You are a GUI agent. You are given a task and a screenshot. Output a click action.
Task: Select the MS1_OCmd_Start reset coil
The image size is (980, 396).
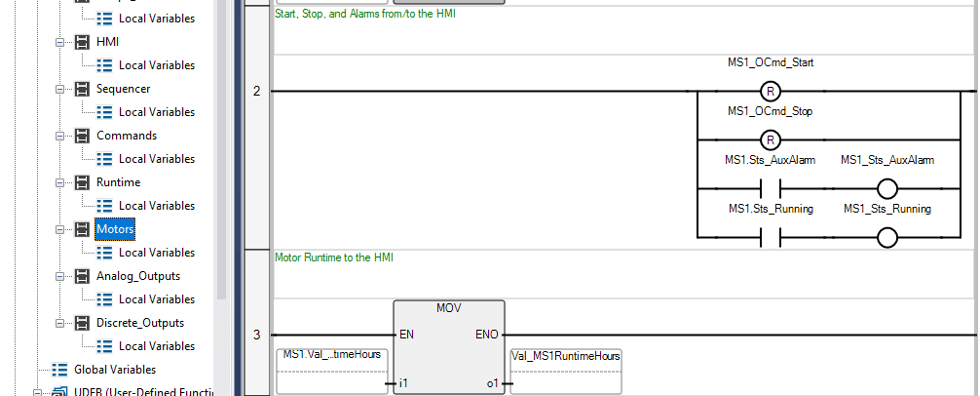click(770, 92)
